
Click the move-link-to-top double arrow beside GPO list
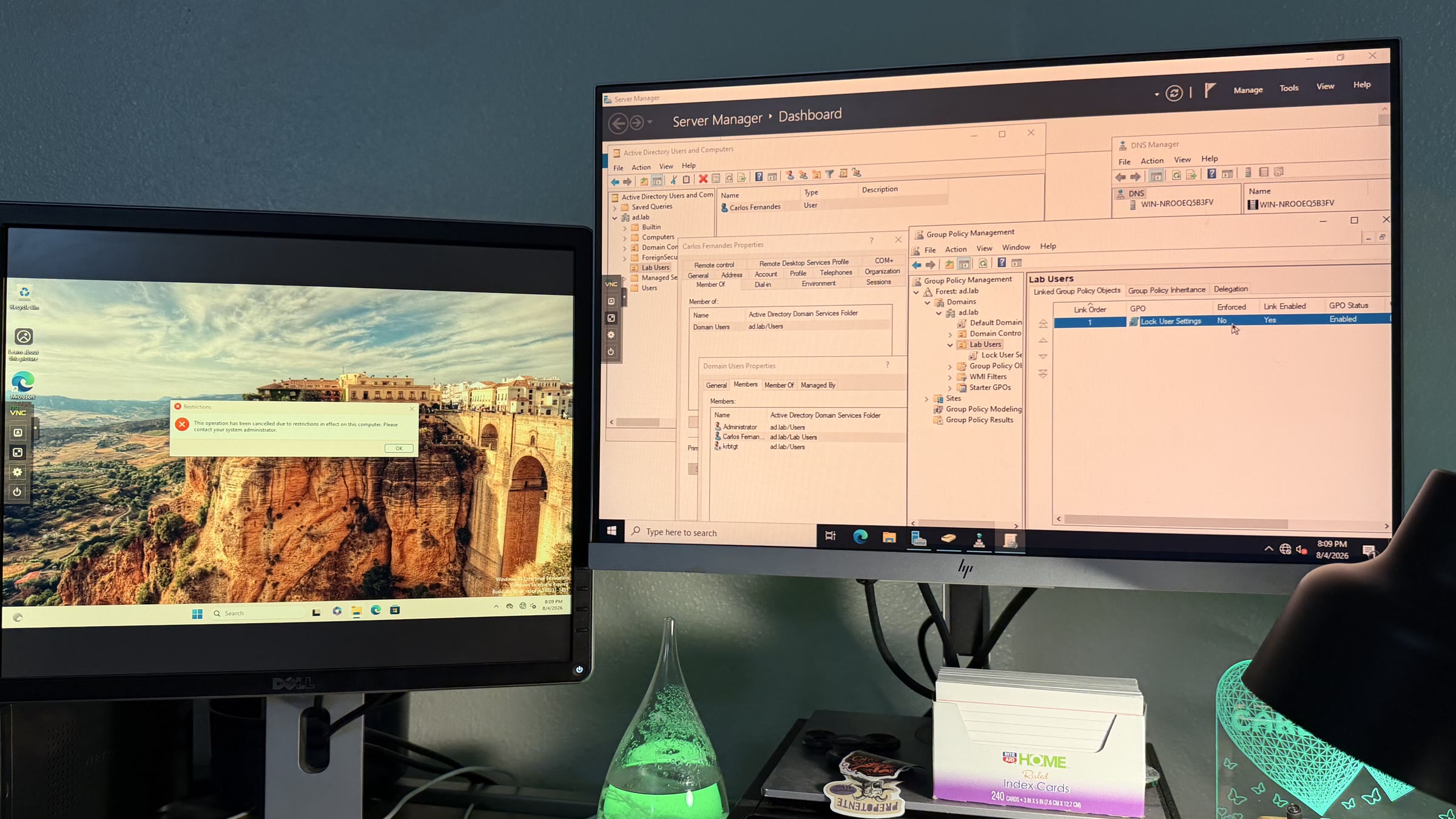[x=1043, y=324]
